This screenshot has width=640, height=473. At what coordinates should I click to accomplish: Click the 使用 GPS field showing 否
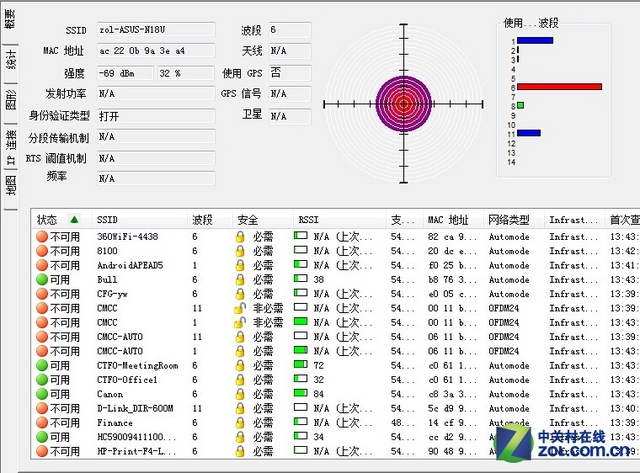(x=290, y=73)
